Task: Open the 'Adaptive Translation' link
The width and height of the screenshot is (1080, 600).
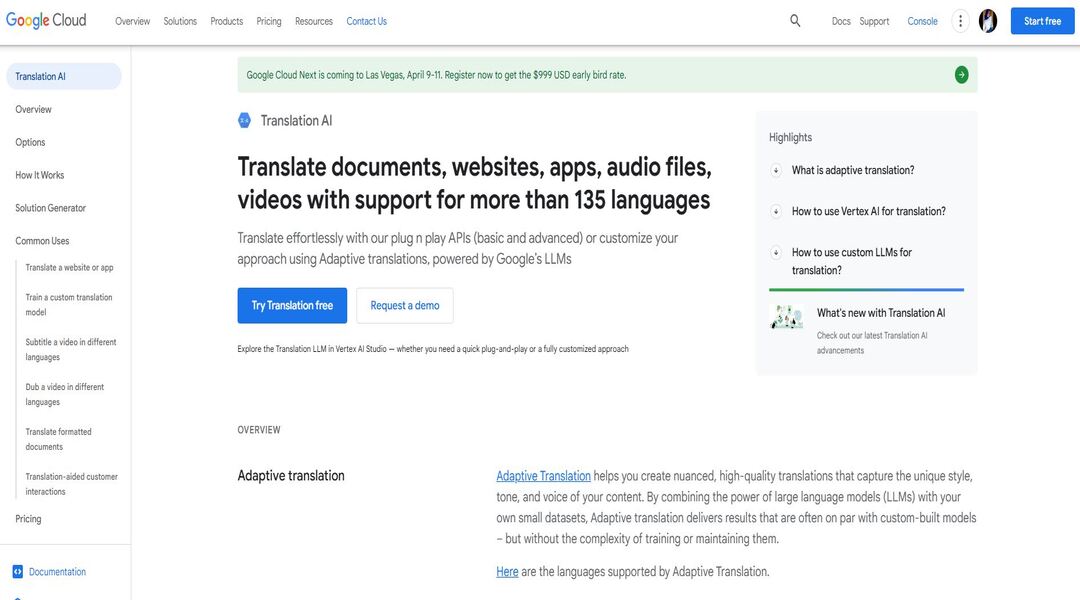Action: [542, 475]
